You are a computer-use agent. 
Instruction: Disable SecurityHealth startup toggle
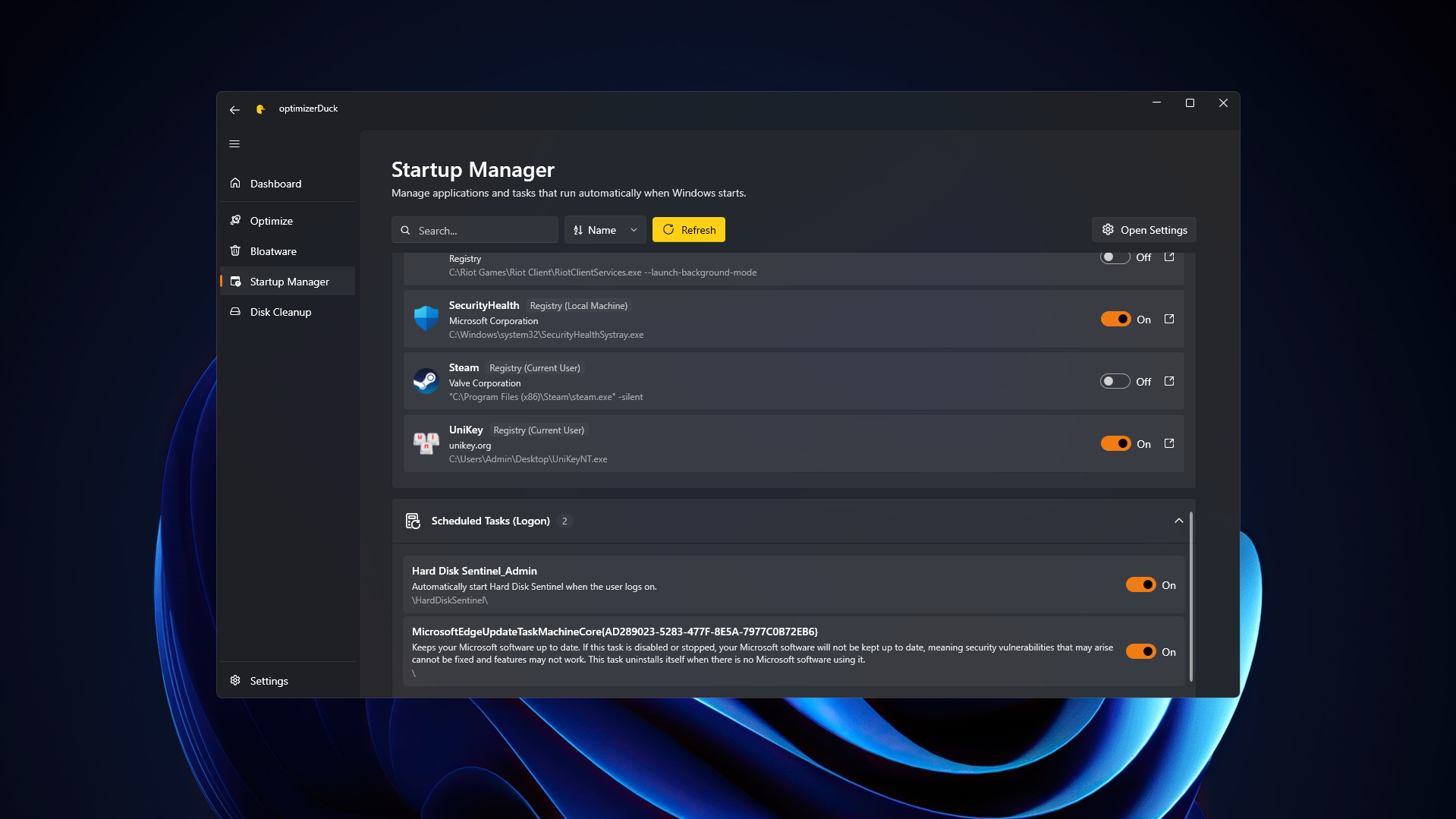point(1115,320)
